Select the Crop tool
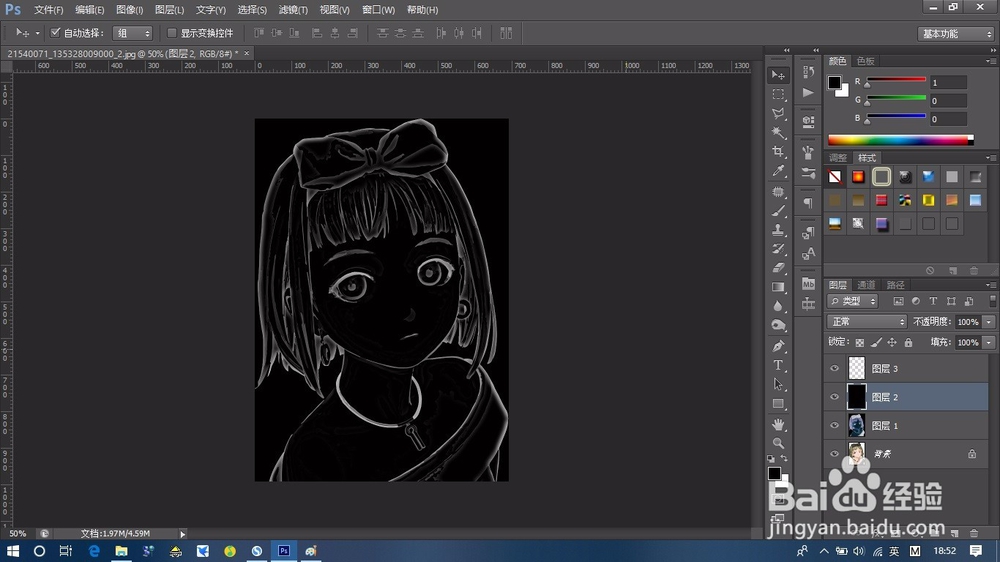This screenshot has width=1000, height=562. pyautogui.click(x=778, y=152)
